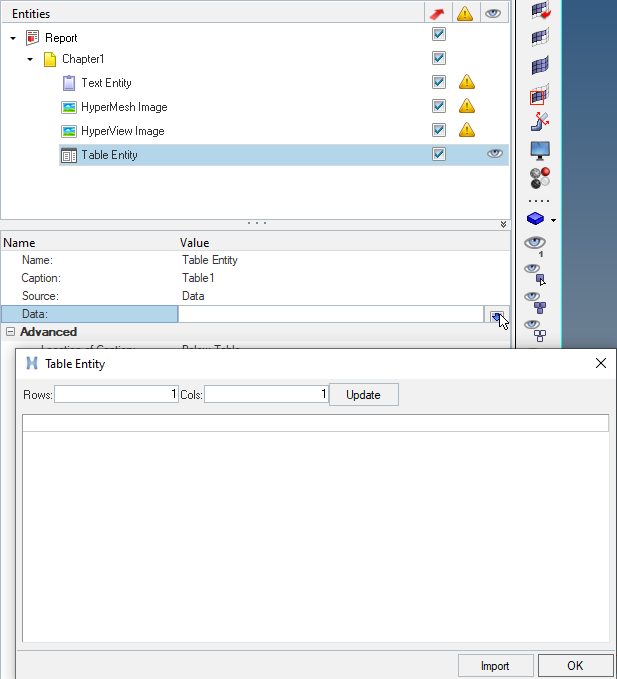Click half-shaded mesh icon
This screenshot has height=679, width=617.
(540, 37)
